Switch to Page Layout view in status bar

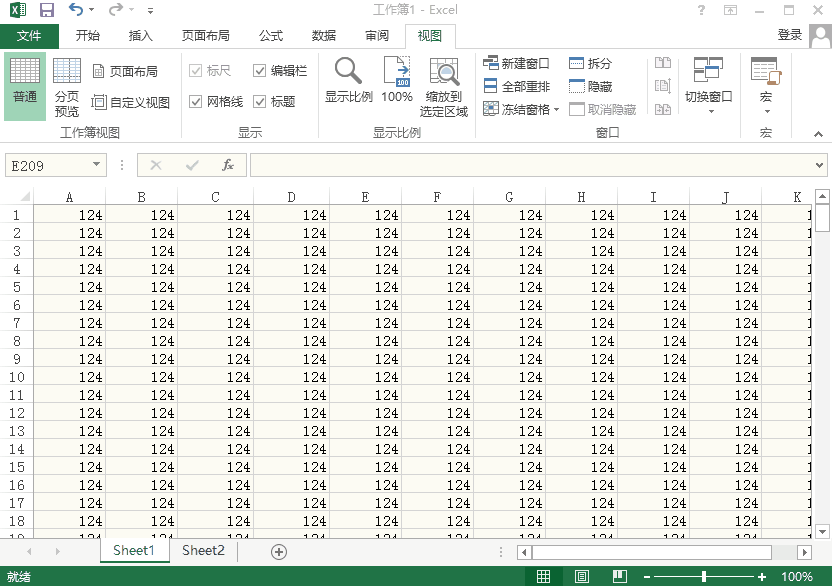click(582, 576)
